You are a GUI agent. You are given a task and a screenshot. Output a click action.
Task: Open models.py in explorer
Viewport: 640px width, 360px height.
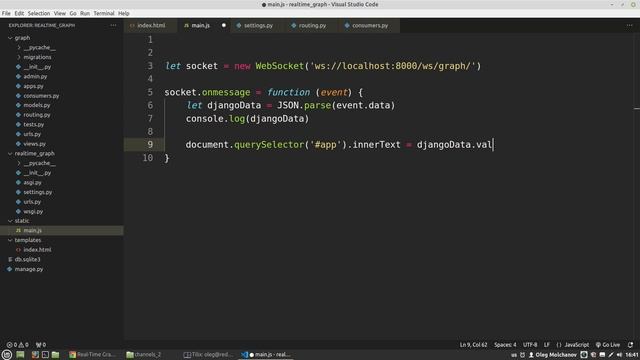click(x=37, y=105)
